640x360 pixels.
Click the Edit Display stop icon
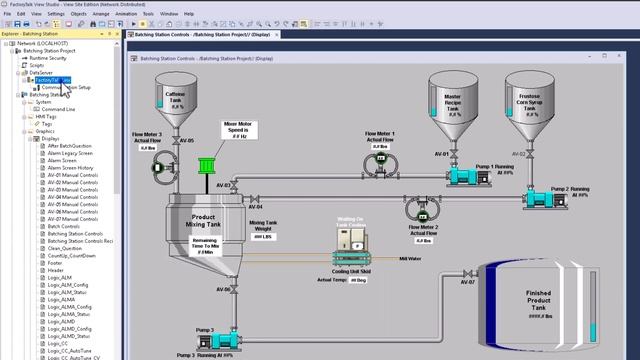(x=142, y=24)
